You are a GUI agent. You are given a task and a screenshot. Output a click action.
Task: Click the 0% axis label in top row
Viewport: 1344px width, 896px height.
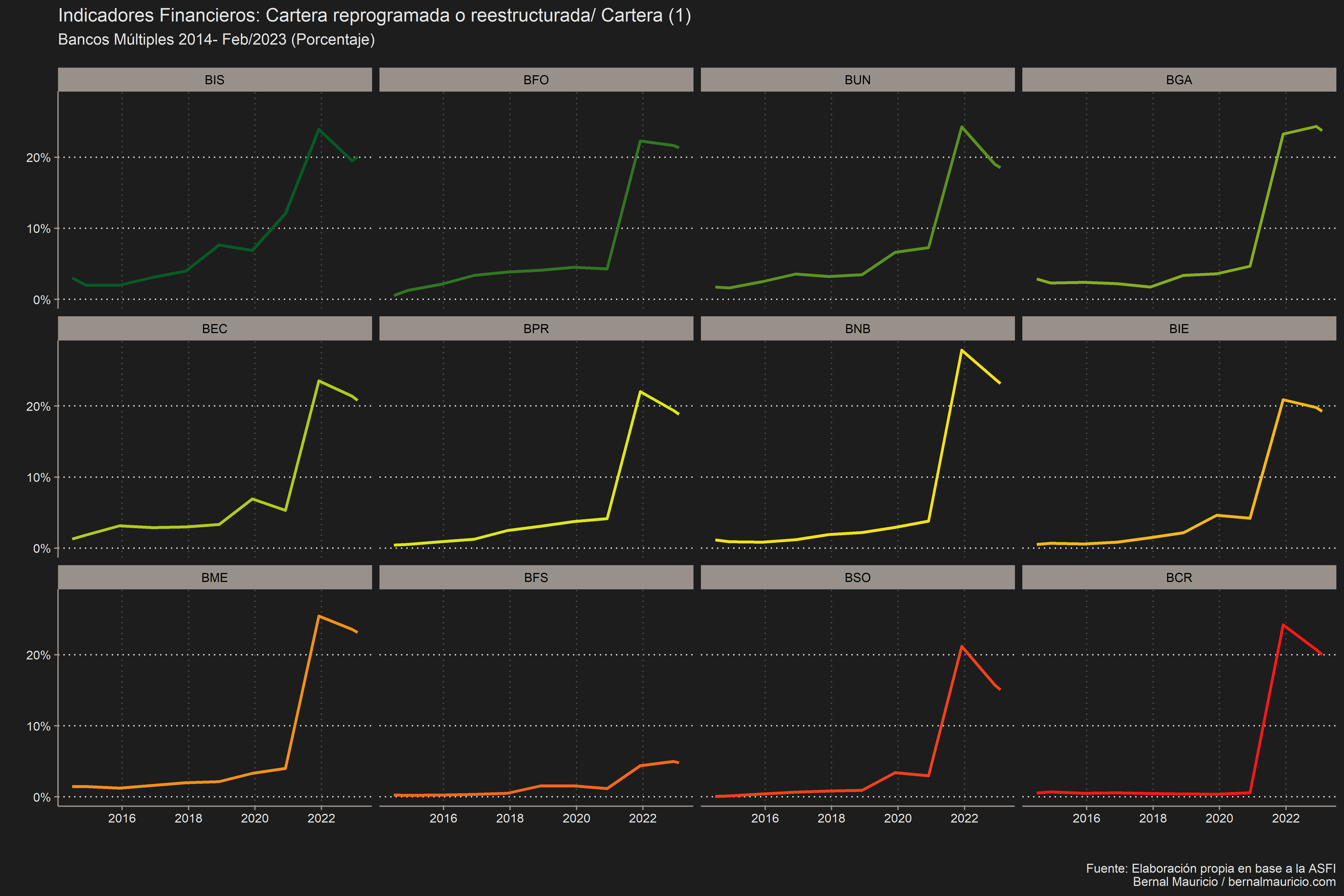(x=42, y=299)
